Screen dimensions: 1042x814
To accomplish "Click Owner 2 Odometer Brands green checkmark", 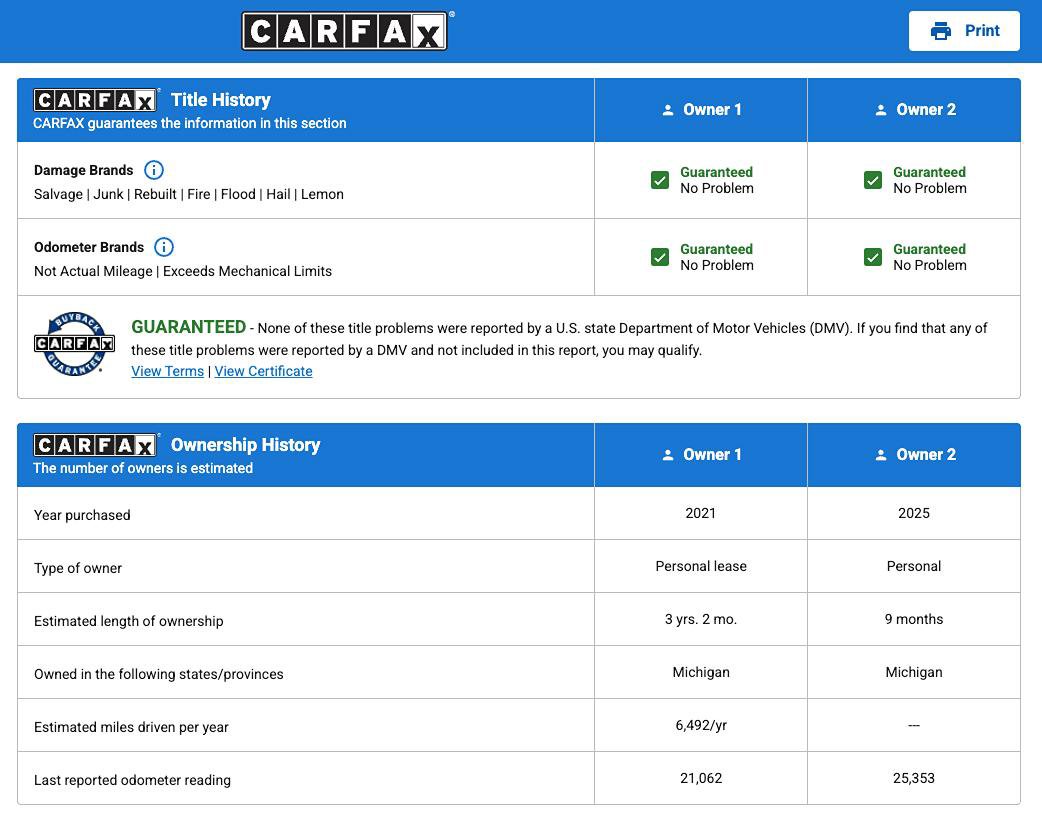I will coord(873,257).
